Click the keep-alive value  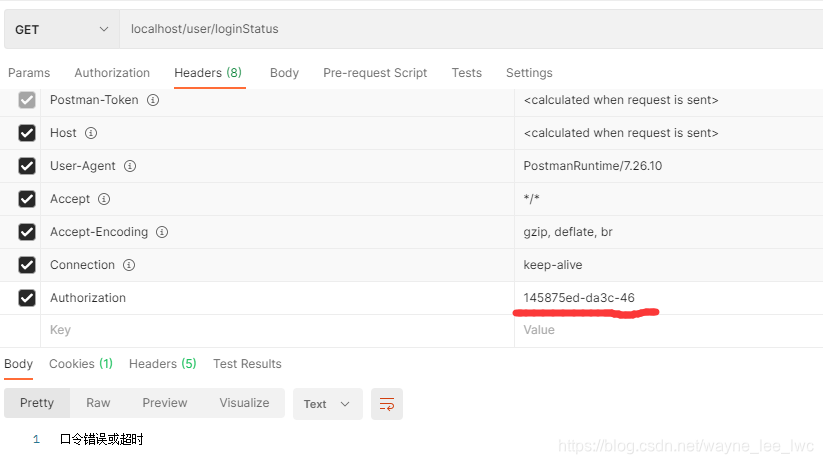pos(553,265)
